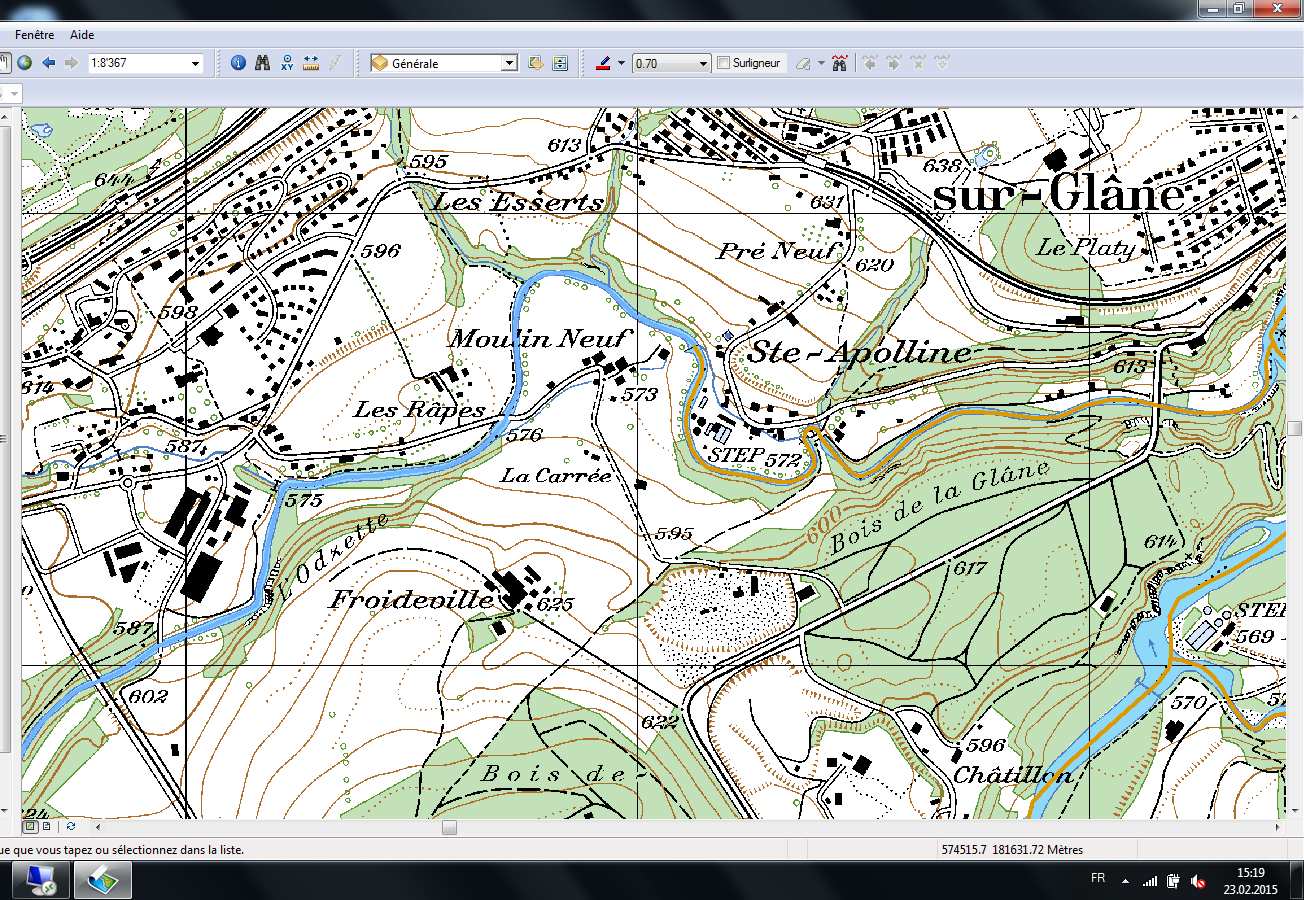The image size is (1304, 900).
Task: Go back to previous map extent
Action: pyautogui.click(x=48, y=63)
